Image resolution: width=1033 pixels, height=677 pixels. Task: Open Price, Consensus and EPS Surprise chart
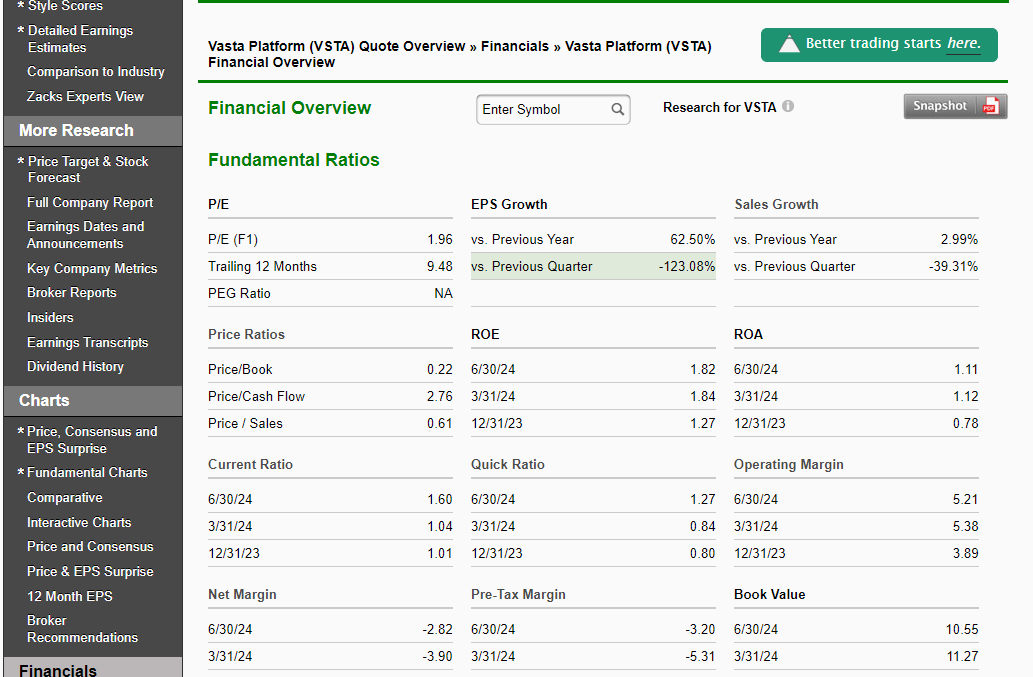click(x=92, y=440)
